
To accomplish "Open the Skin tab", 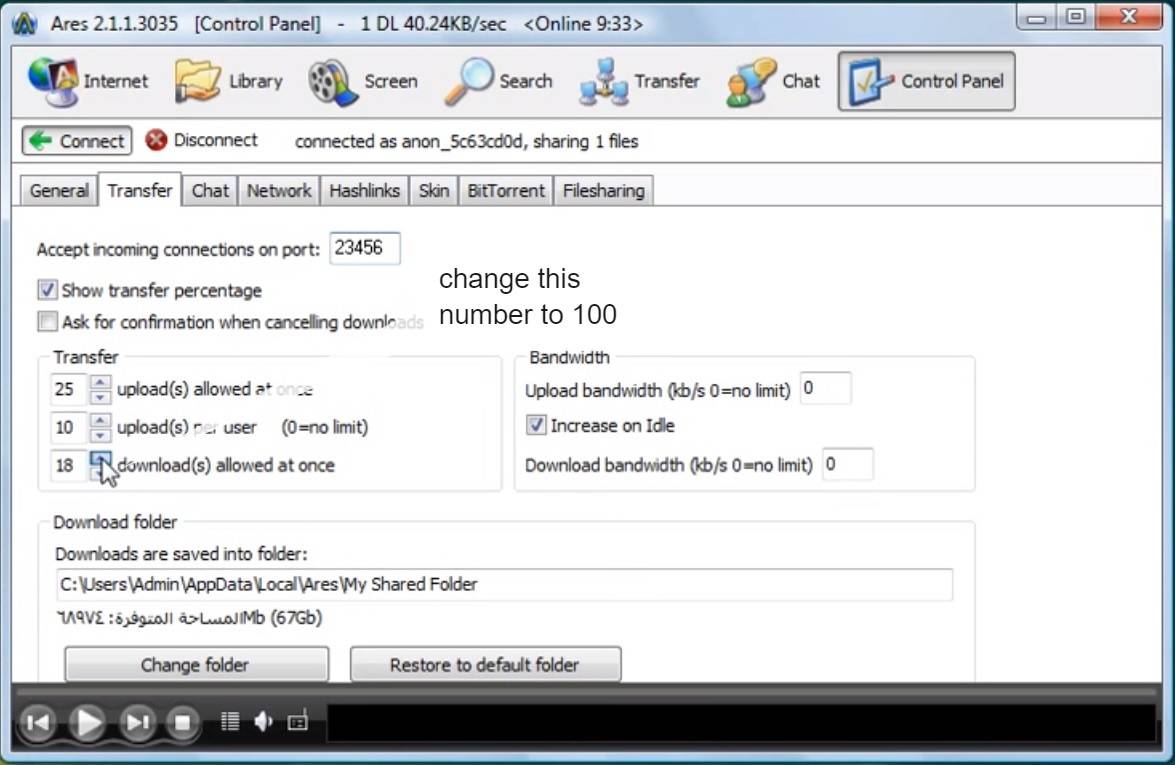I will (434, 191).
